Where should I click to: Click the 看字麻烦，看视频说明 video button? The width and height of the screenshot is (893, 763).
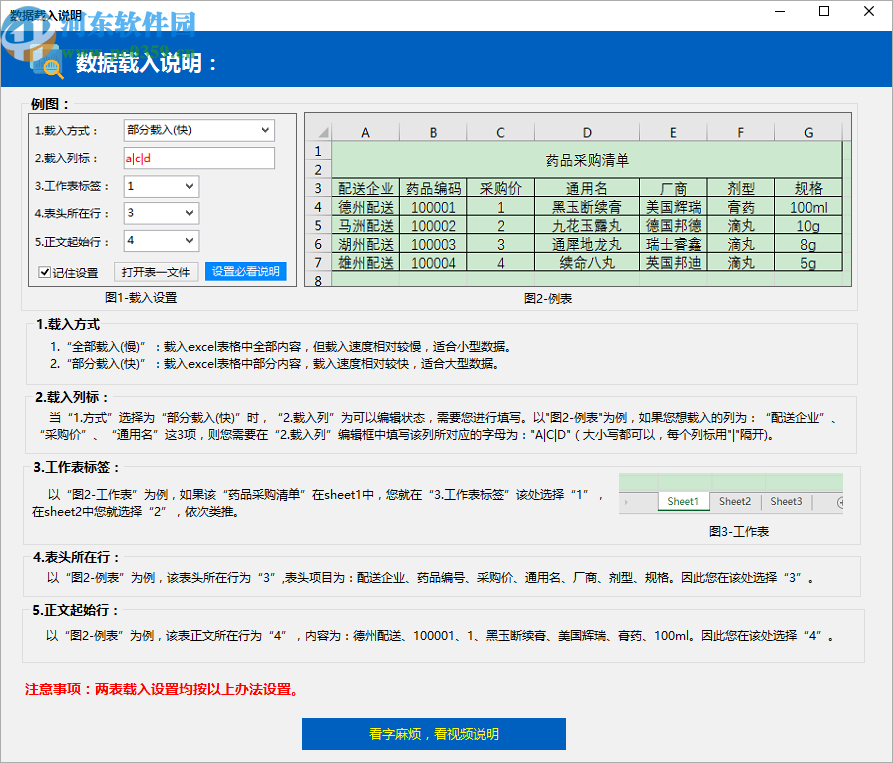(433, 733)
